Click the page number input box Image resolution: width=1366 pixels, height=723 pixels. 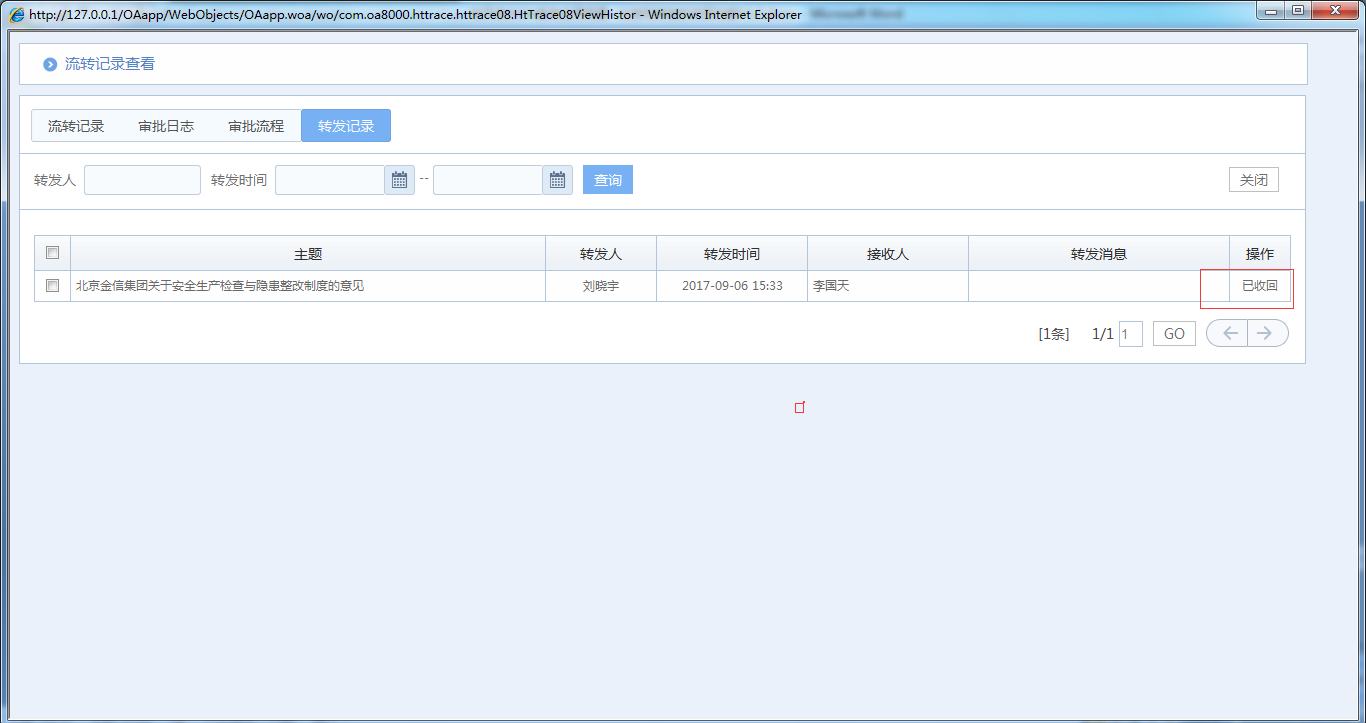click(1130, 333)
